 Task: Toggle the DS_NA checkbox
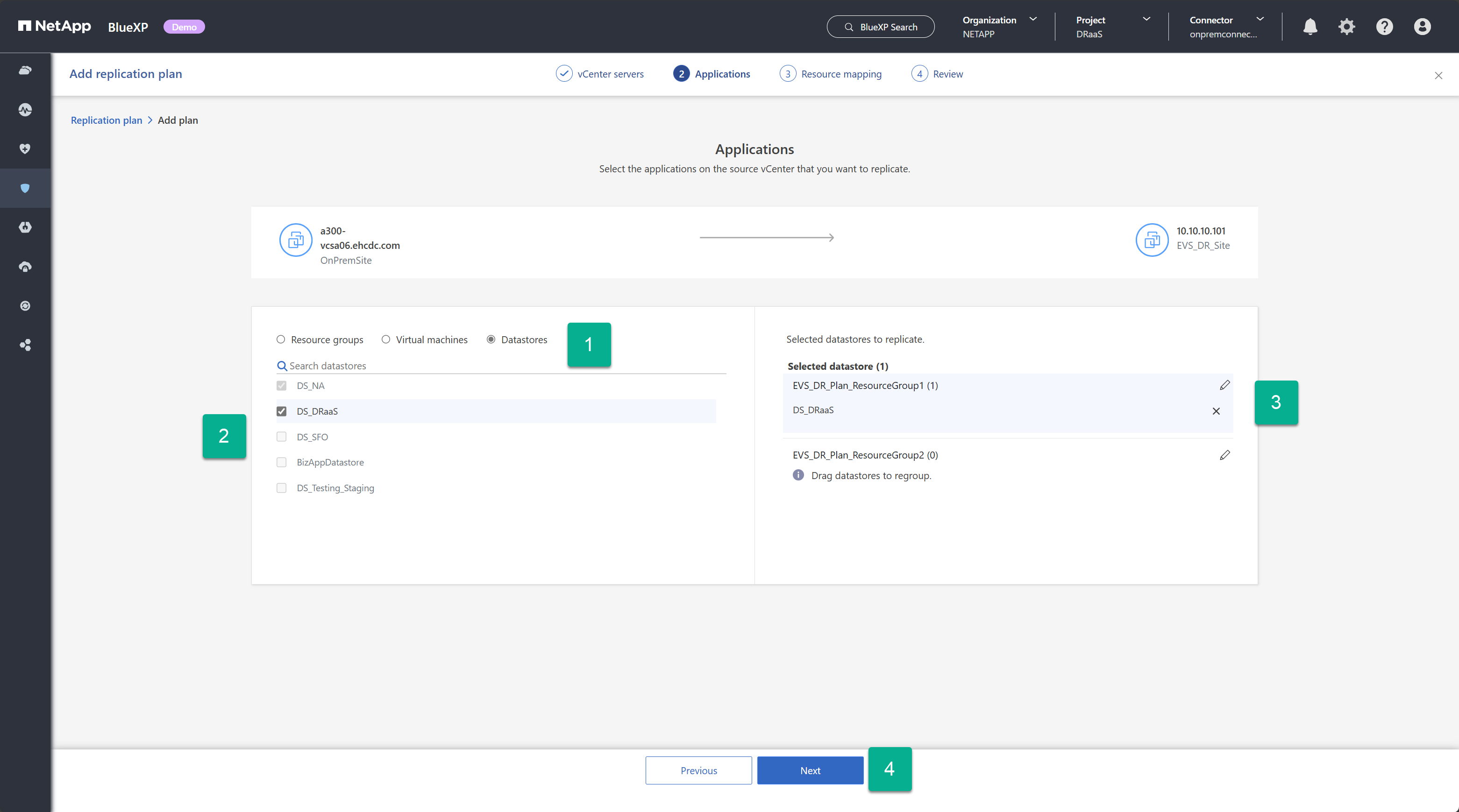coord(282,386)
